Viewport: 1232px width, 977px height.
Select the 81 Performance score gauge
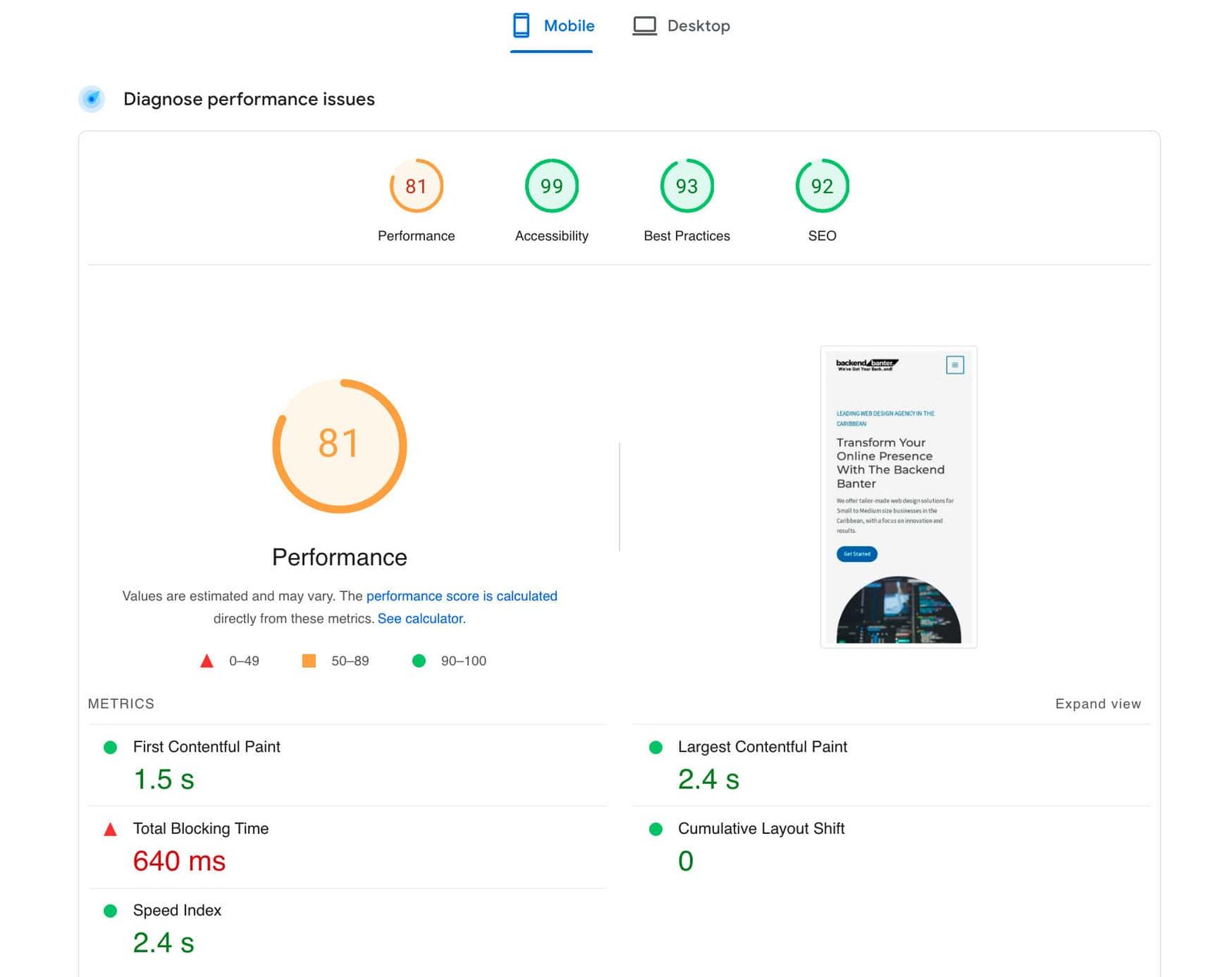coord(416,186)
